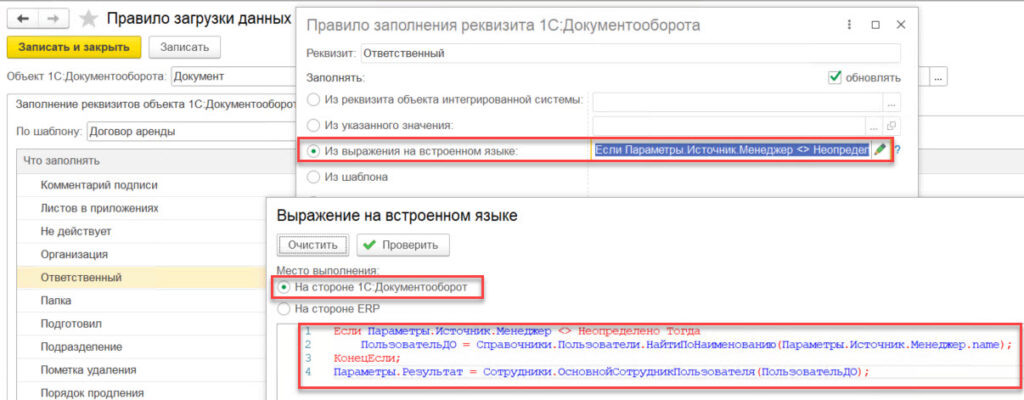1024x400 pixels.
Task: Open help via the question mark icon
Action: tap(897, 150)
